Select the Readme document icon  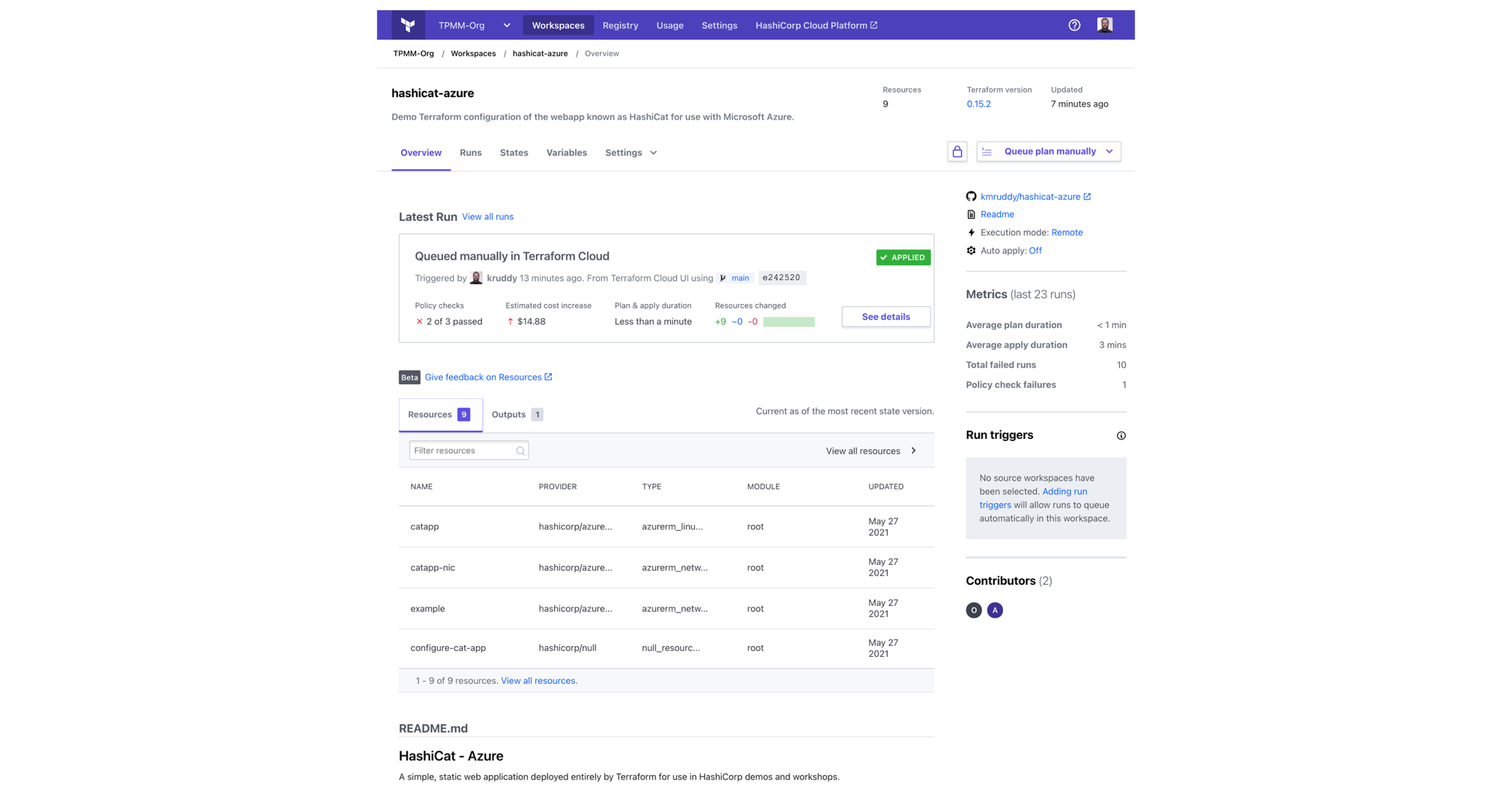point(971,214)
